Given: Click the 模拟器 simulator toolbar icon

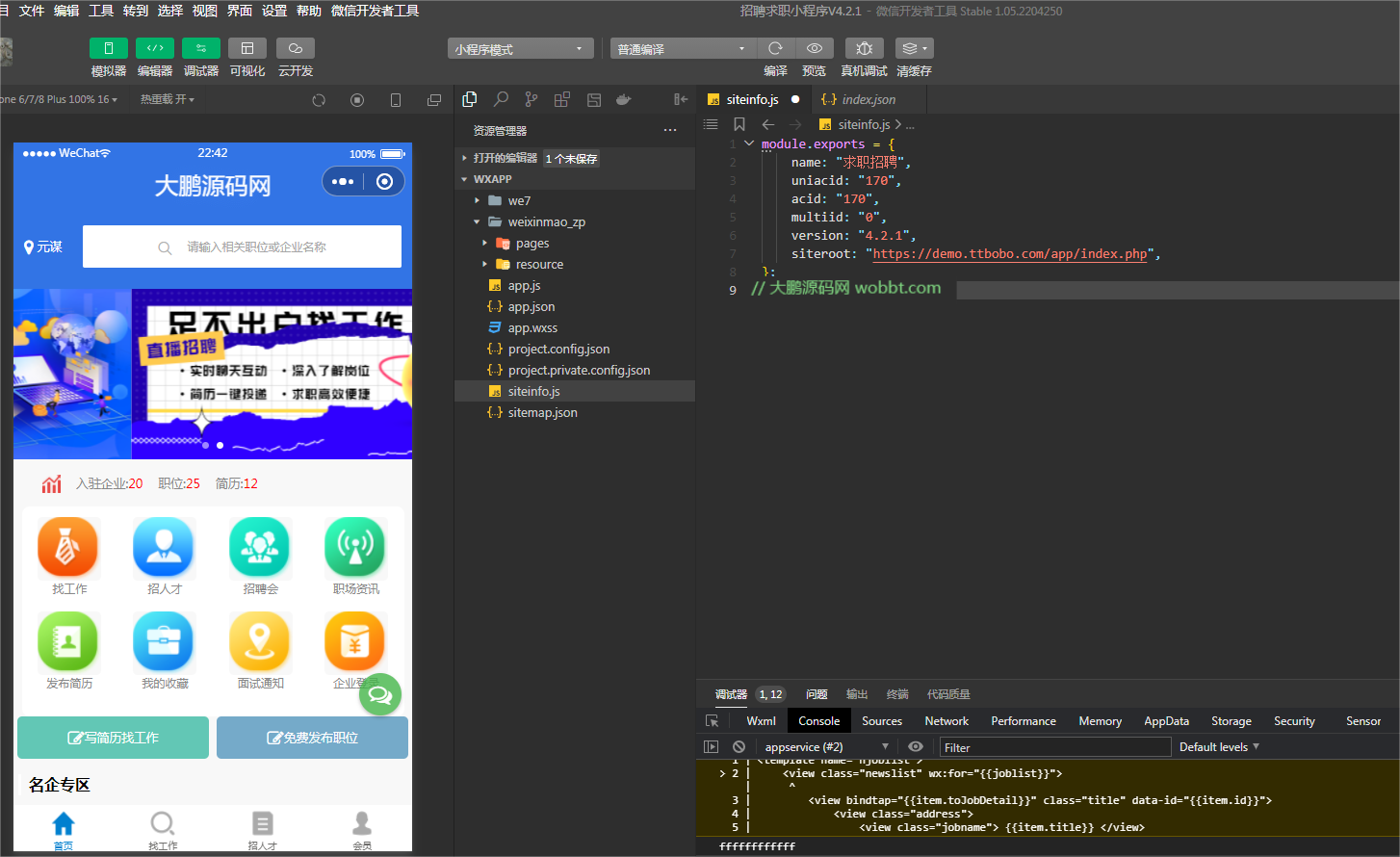Looking at the screenshot, I should tap(109, 48).
